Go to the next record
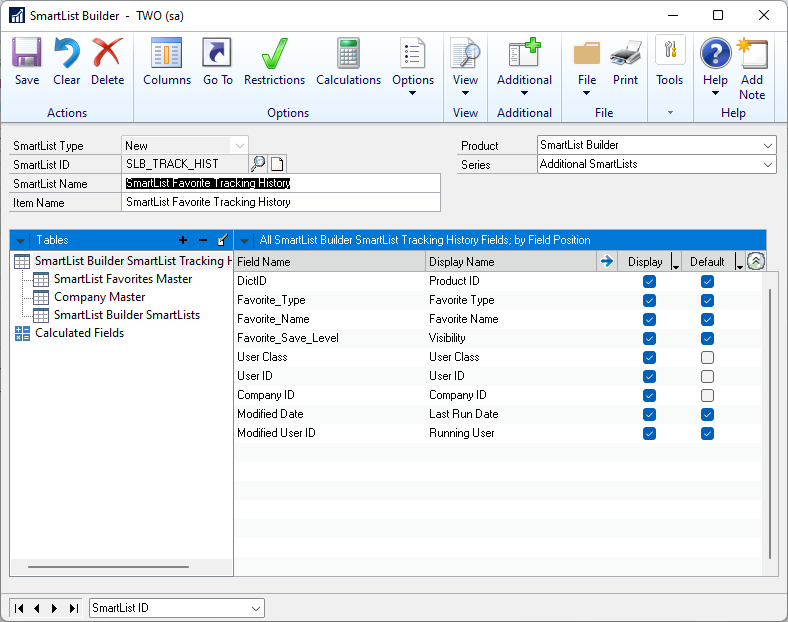The image size is (788, 622). pos(54,608)
